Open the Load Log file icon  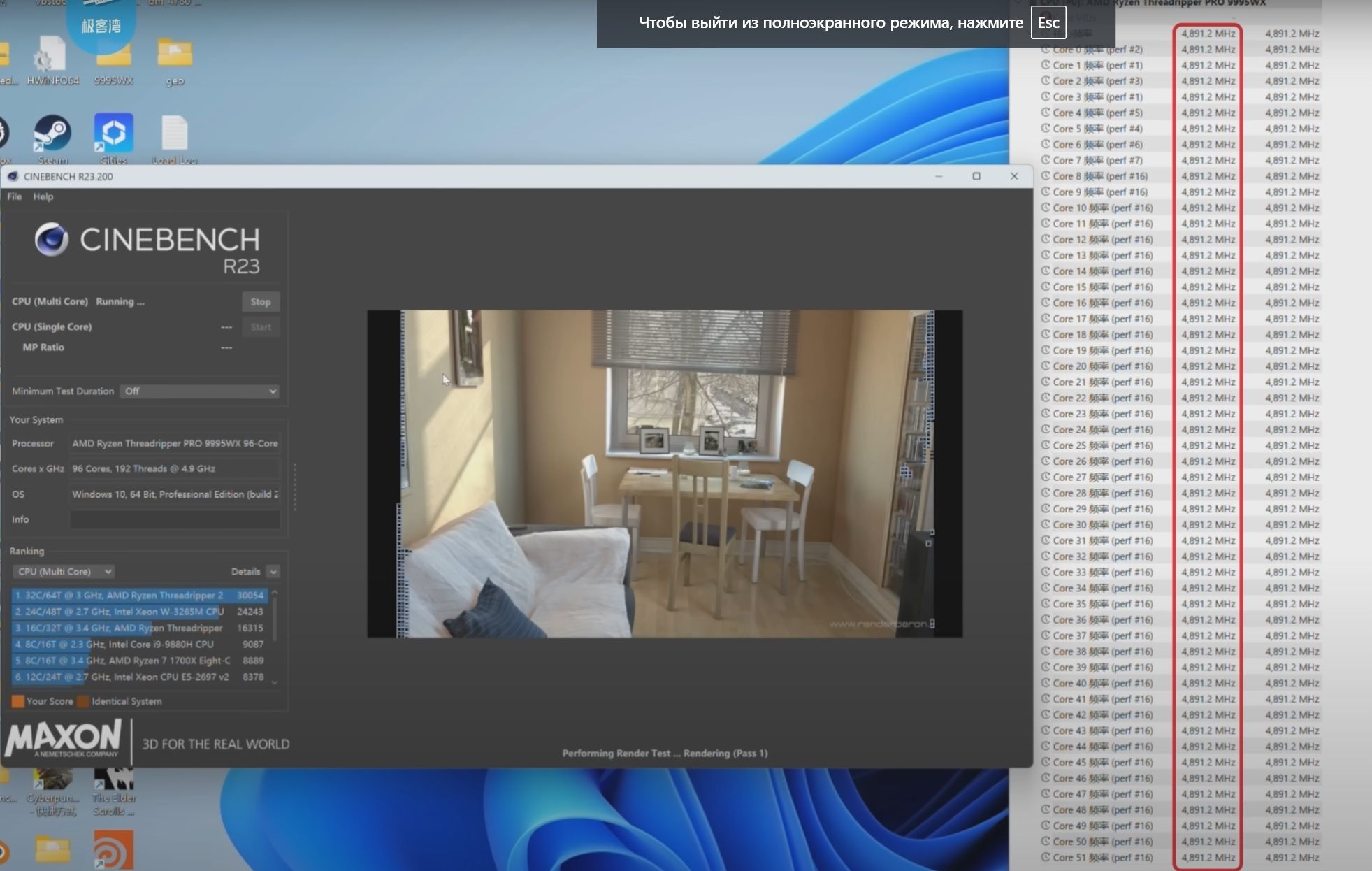pos(175,138)
